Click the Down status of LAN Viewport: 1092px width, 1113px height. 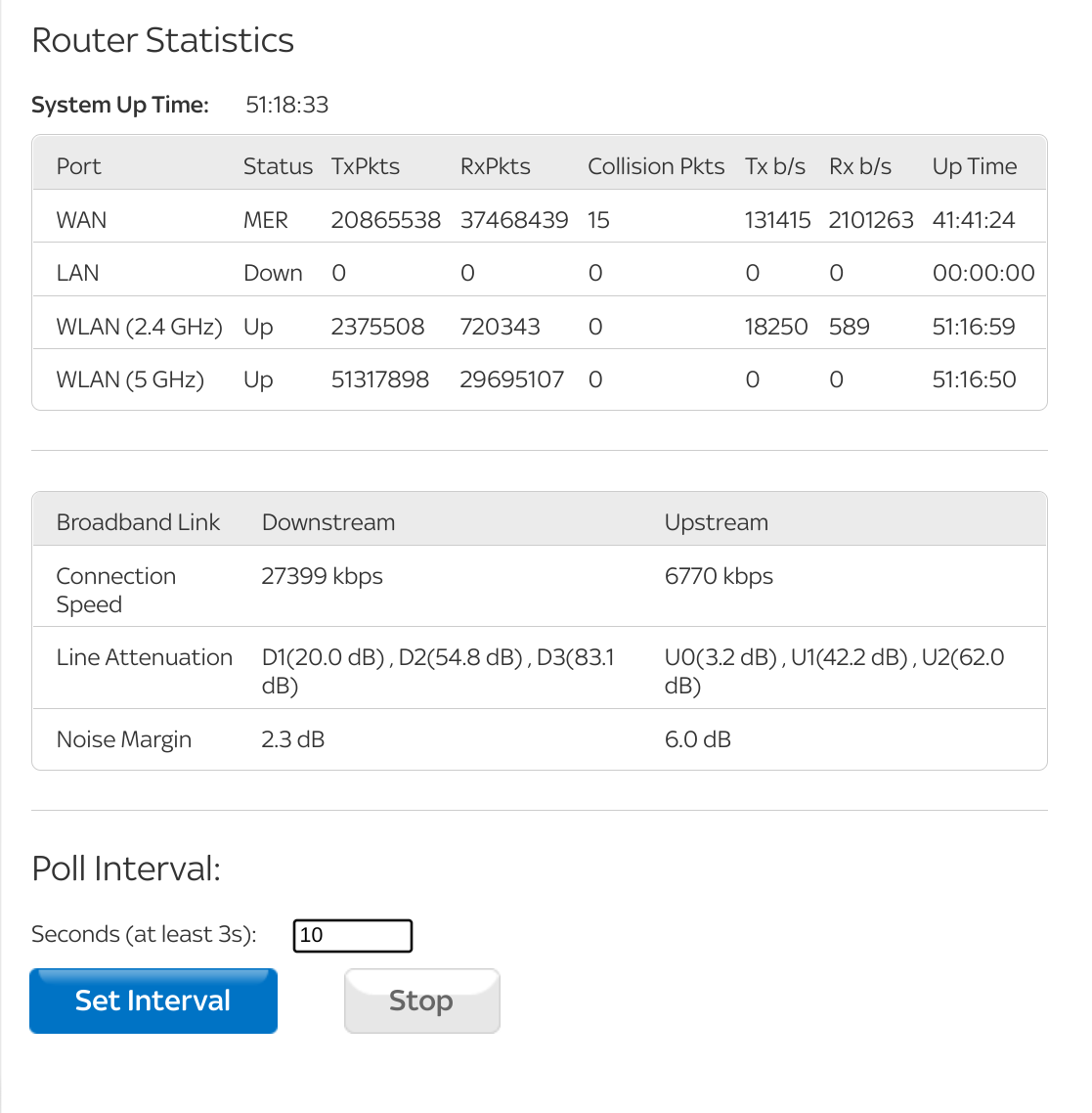point(273,273)
